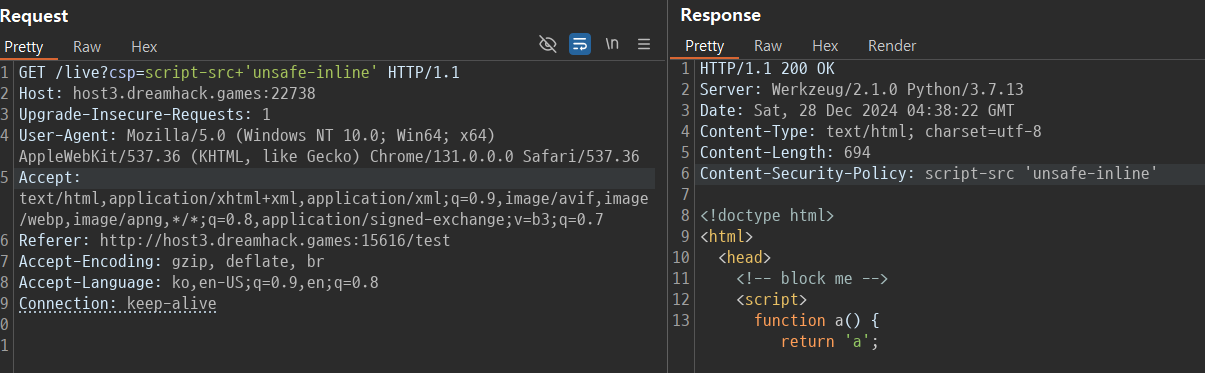Select the Request Pretty tab
Screen dimensions: 1205x373
click(x=24, y=47)
